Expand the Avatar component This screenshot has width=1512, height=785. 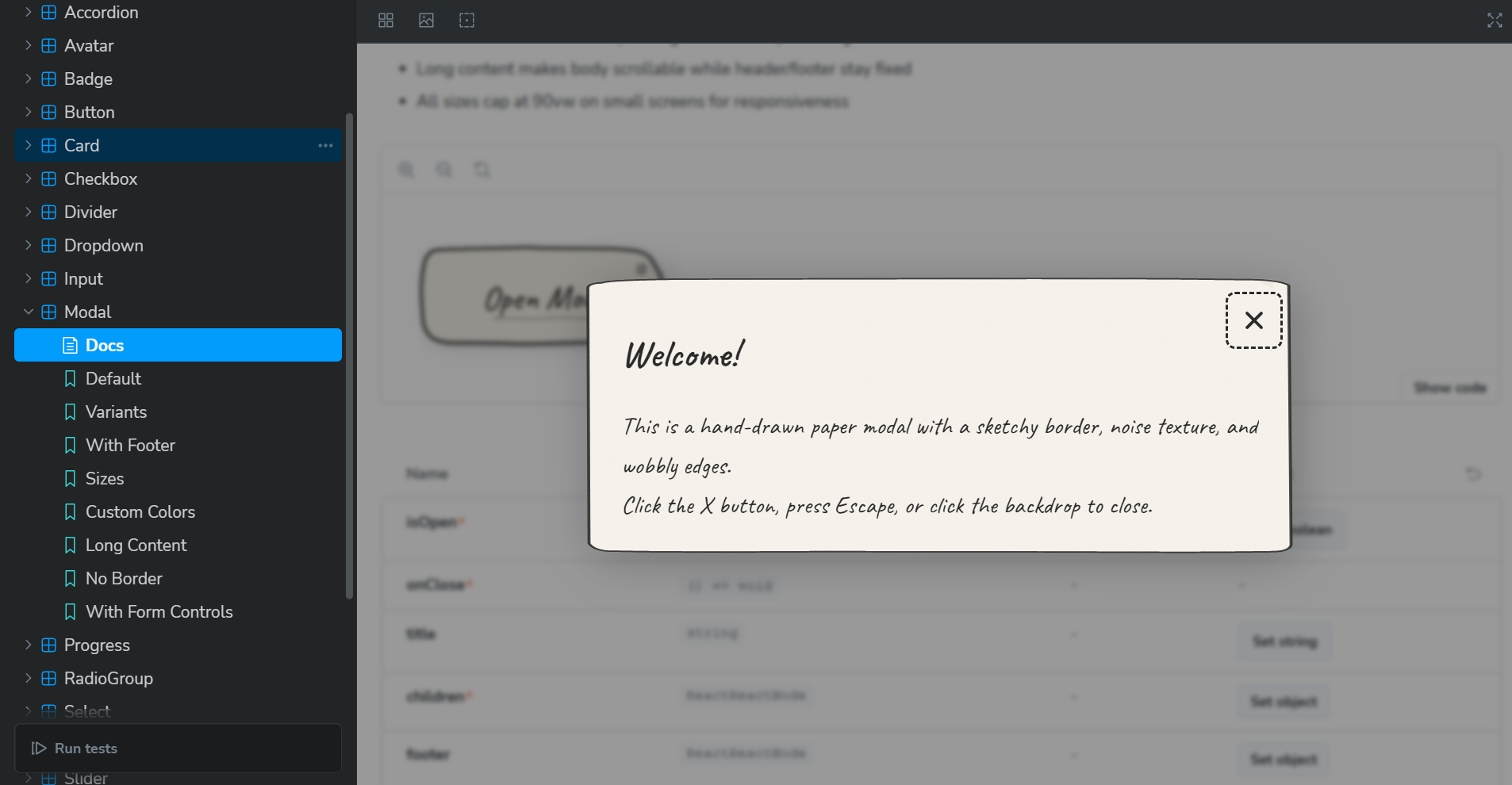click(x=29, y=45)
